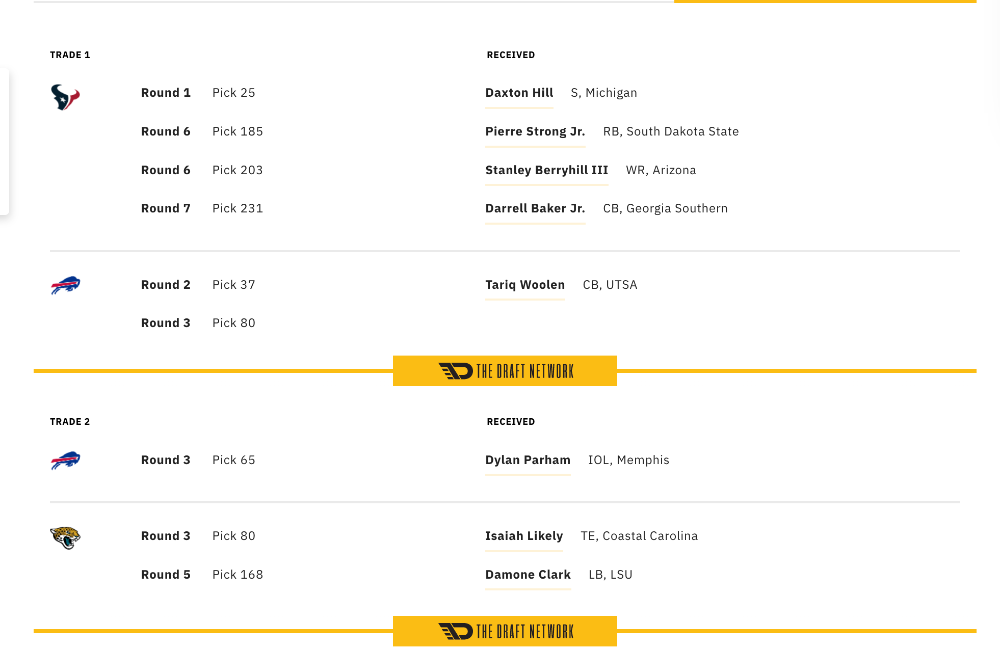Open Tariq Woolen player profile
Viewport: 1000px width, 650px height.
pyautogui.click(x=525, y=285)
